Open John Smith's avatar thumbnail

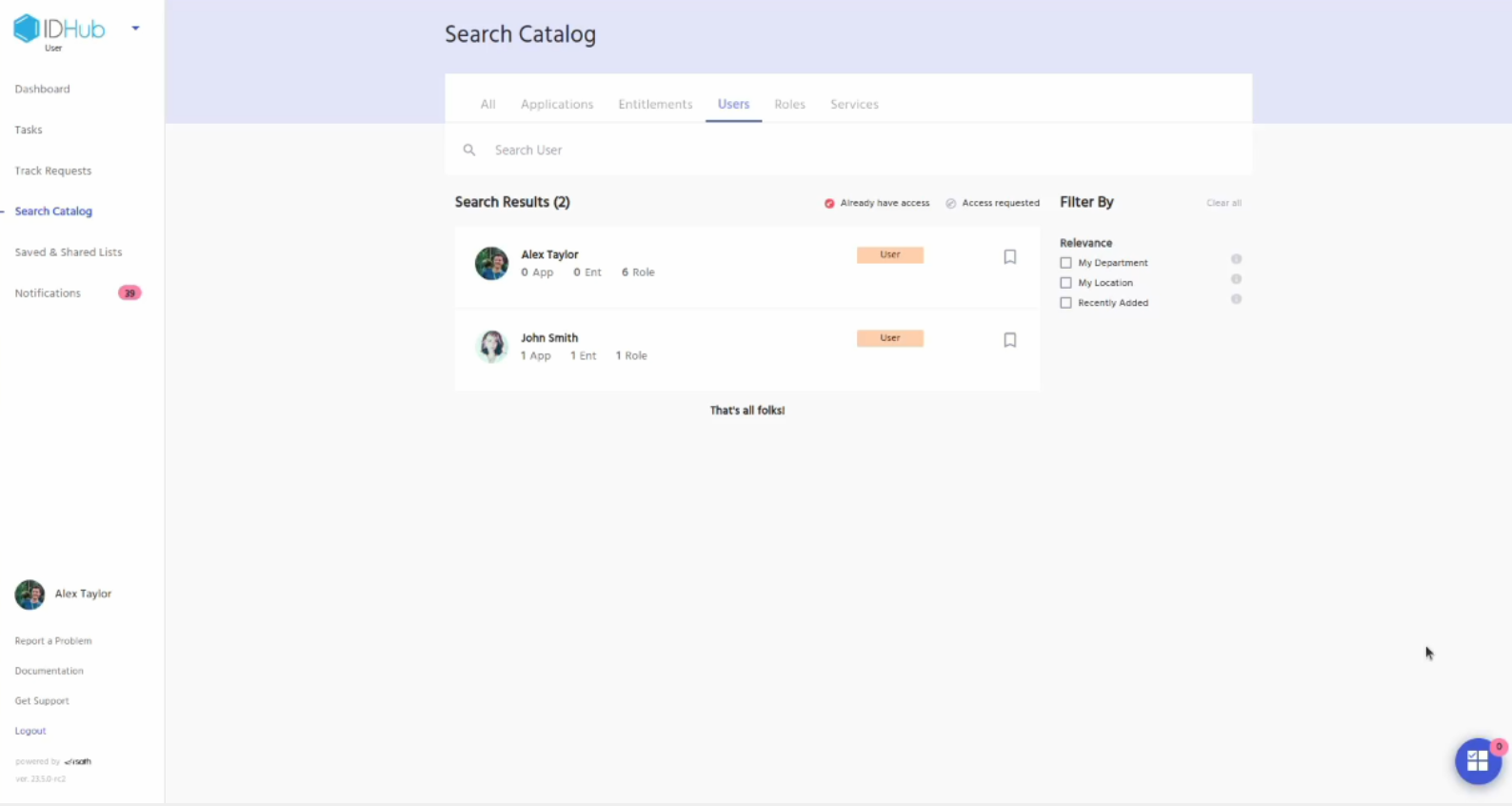tap(492, 347)
